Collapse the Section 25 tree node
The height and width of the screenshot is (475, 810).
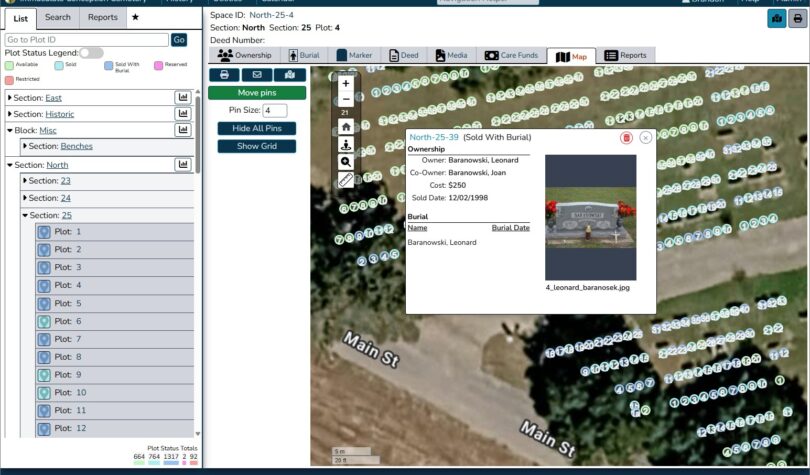[x=25, y=215]
